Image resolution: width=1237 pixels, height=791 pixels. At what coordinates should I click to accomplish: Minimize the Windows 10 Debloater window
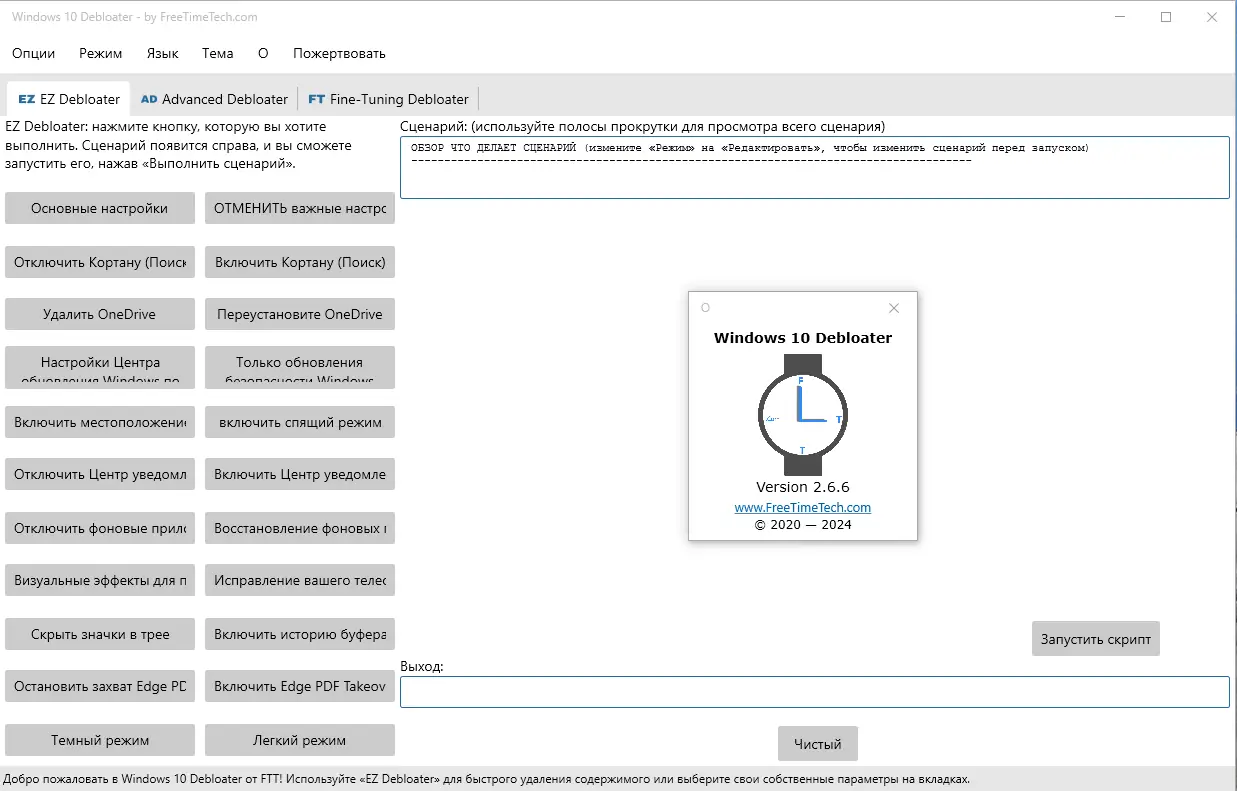click(1119, 17)
